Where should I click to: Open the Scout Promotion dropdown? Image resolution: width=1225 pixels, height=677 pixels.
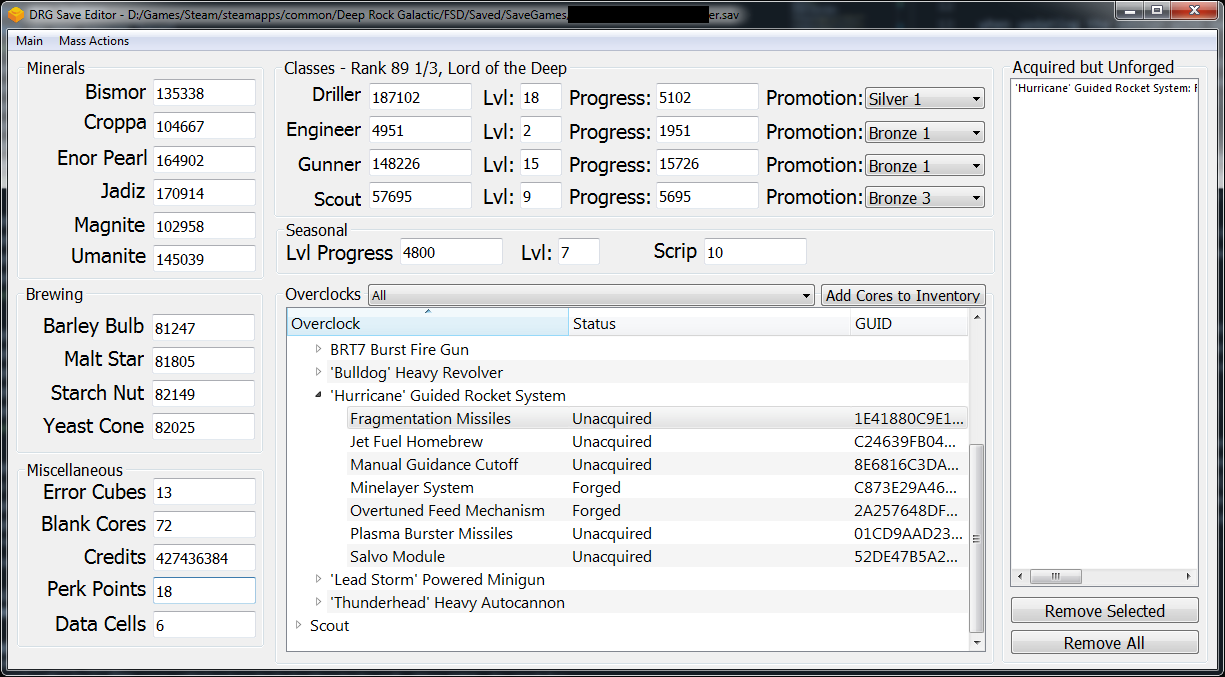tap(925, 198)
